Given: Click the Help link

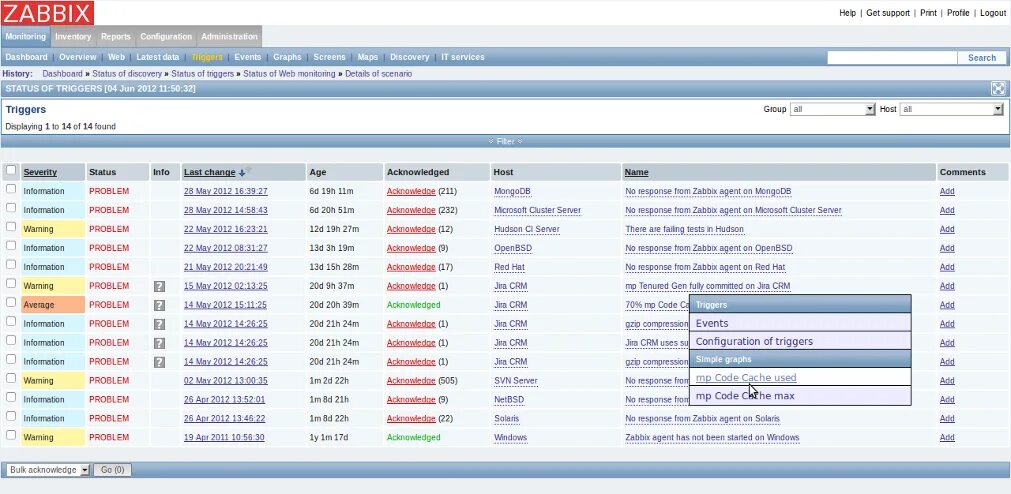Looking at the screenshot, I should coord(847,13).
